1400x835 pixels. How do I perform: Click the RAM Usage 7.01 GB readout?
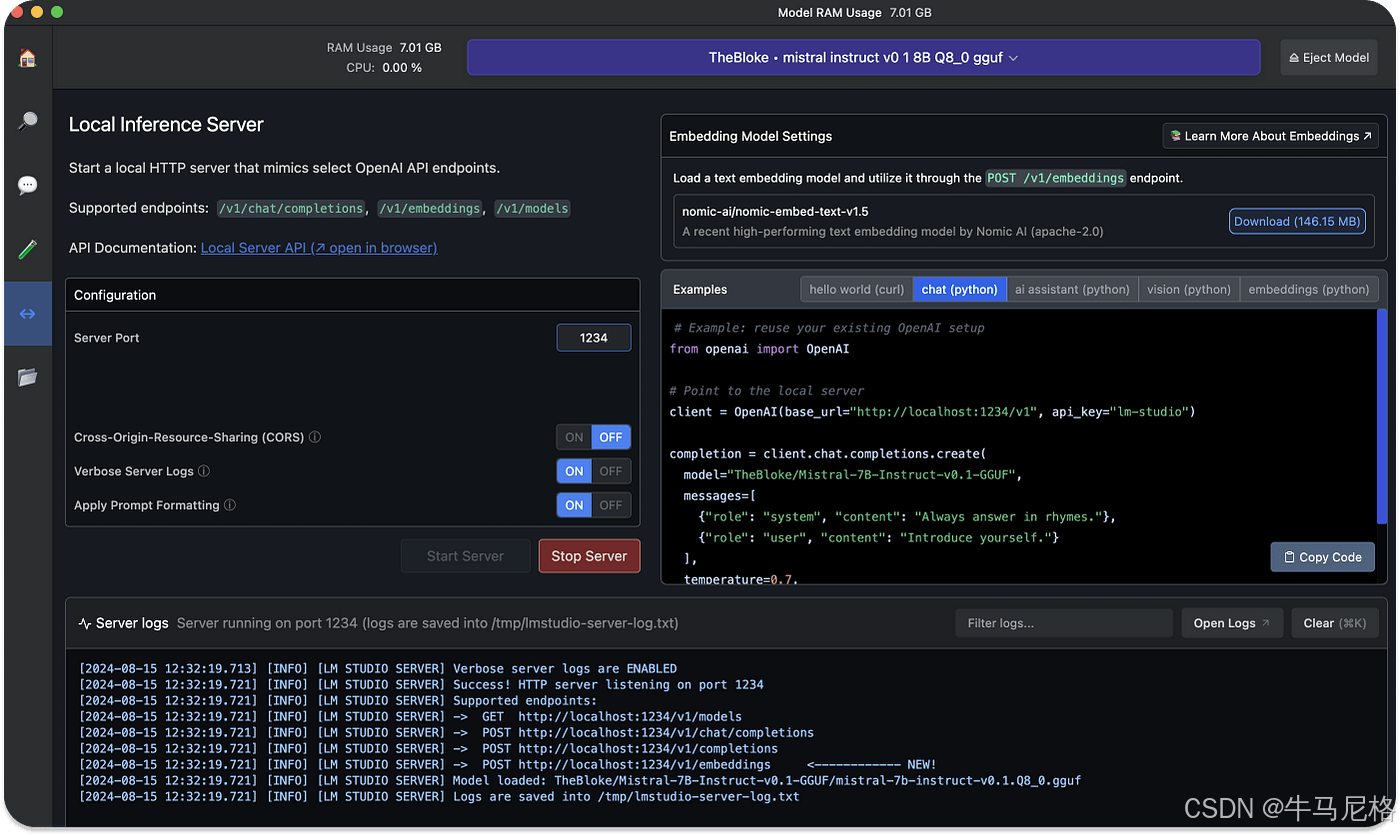pyautogui.click(x=384, y=47)
